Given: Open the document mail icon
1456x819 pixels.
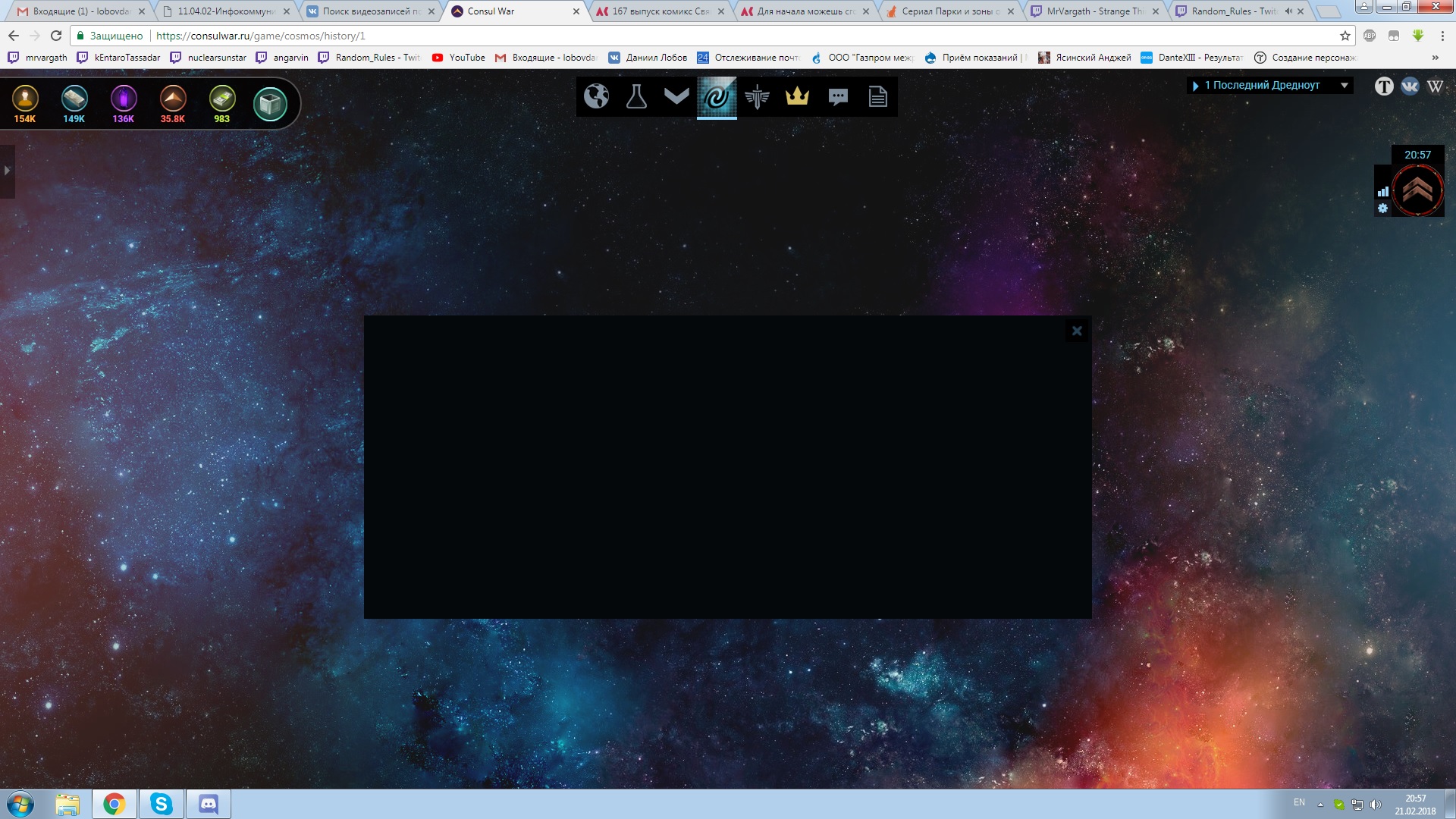Looking at the screenshot, I should click(877, 96).
